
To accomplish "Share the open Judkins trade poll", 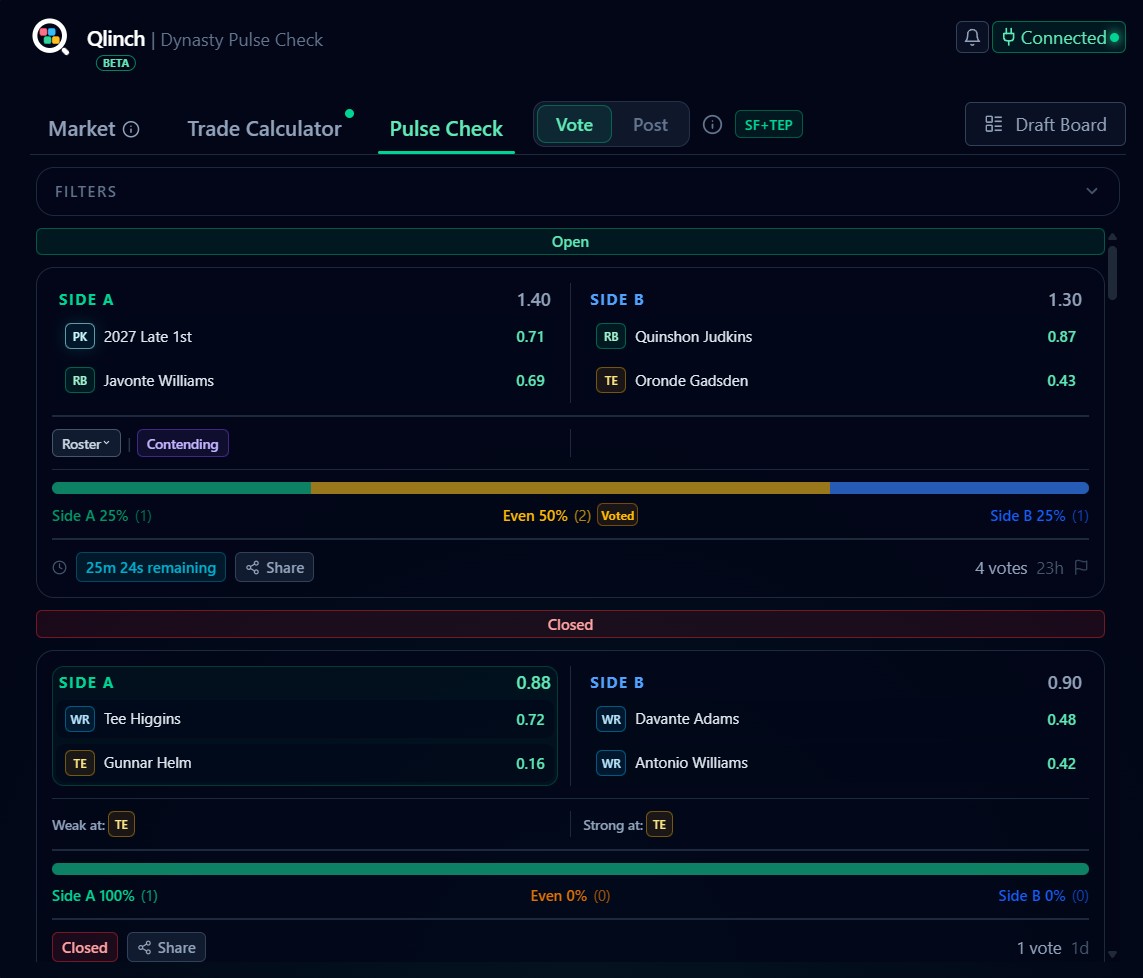I will point(274,568).
